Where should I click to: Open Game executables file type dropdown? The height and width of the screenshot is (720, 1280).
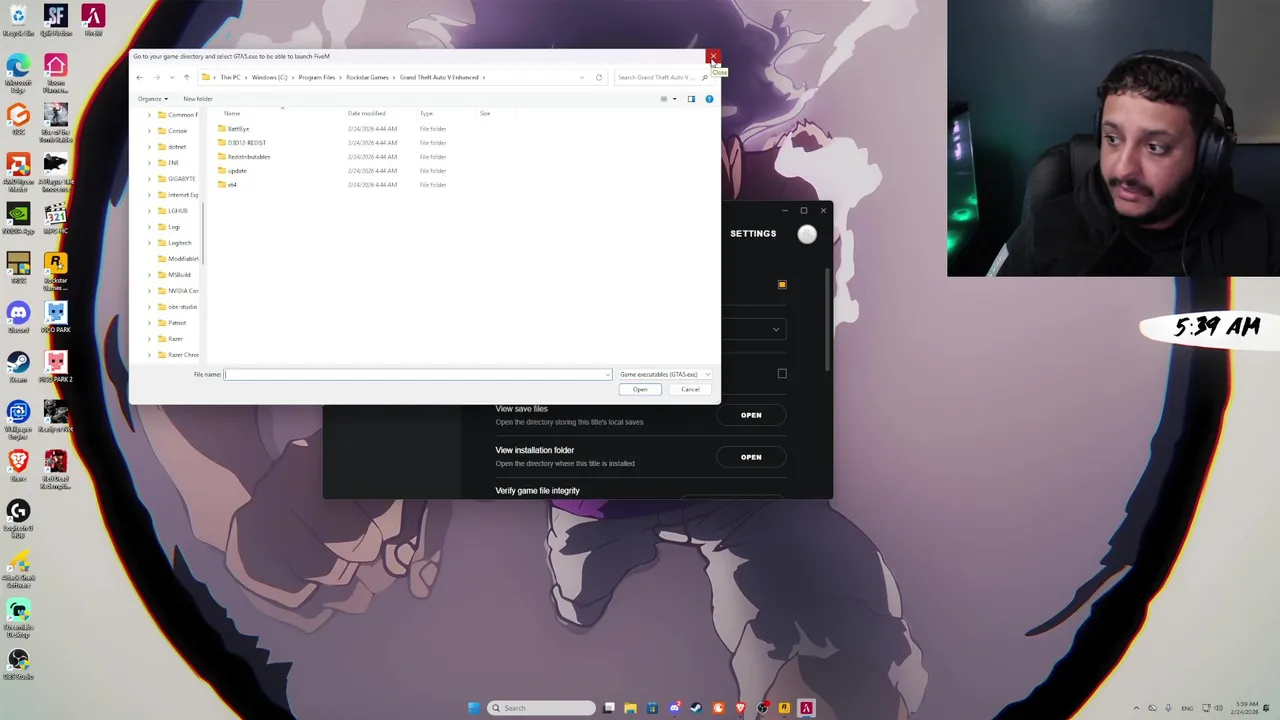click(664, 374)
